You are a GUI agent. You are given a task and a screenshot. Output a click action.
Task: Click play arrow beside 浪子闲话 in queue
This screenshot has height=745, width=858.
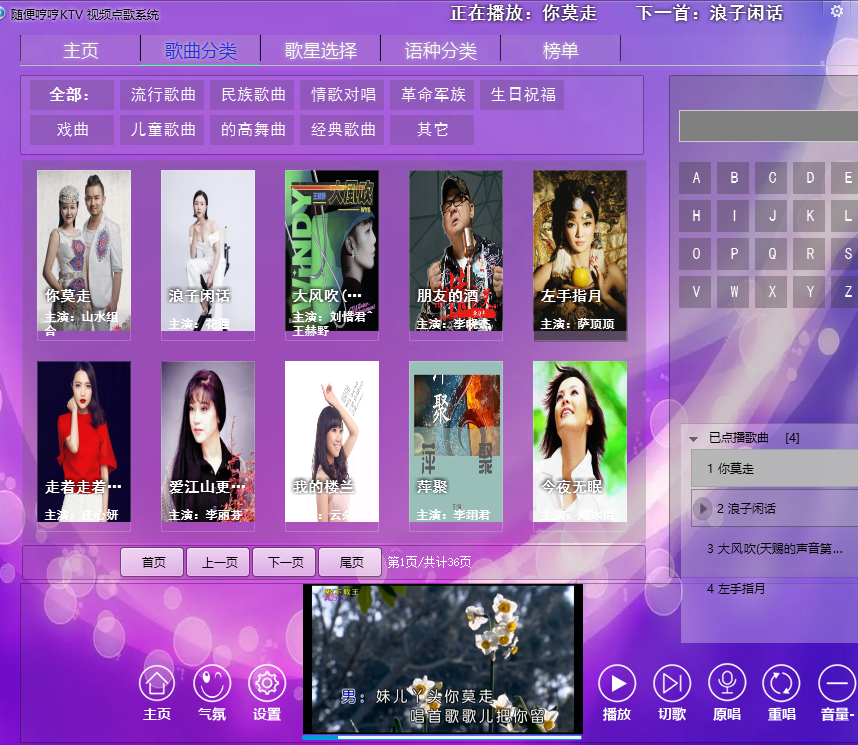point(703,509)
